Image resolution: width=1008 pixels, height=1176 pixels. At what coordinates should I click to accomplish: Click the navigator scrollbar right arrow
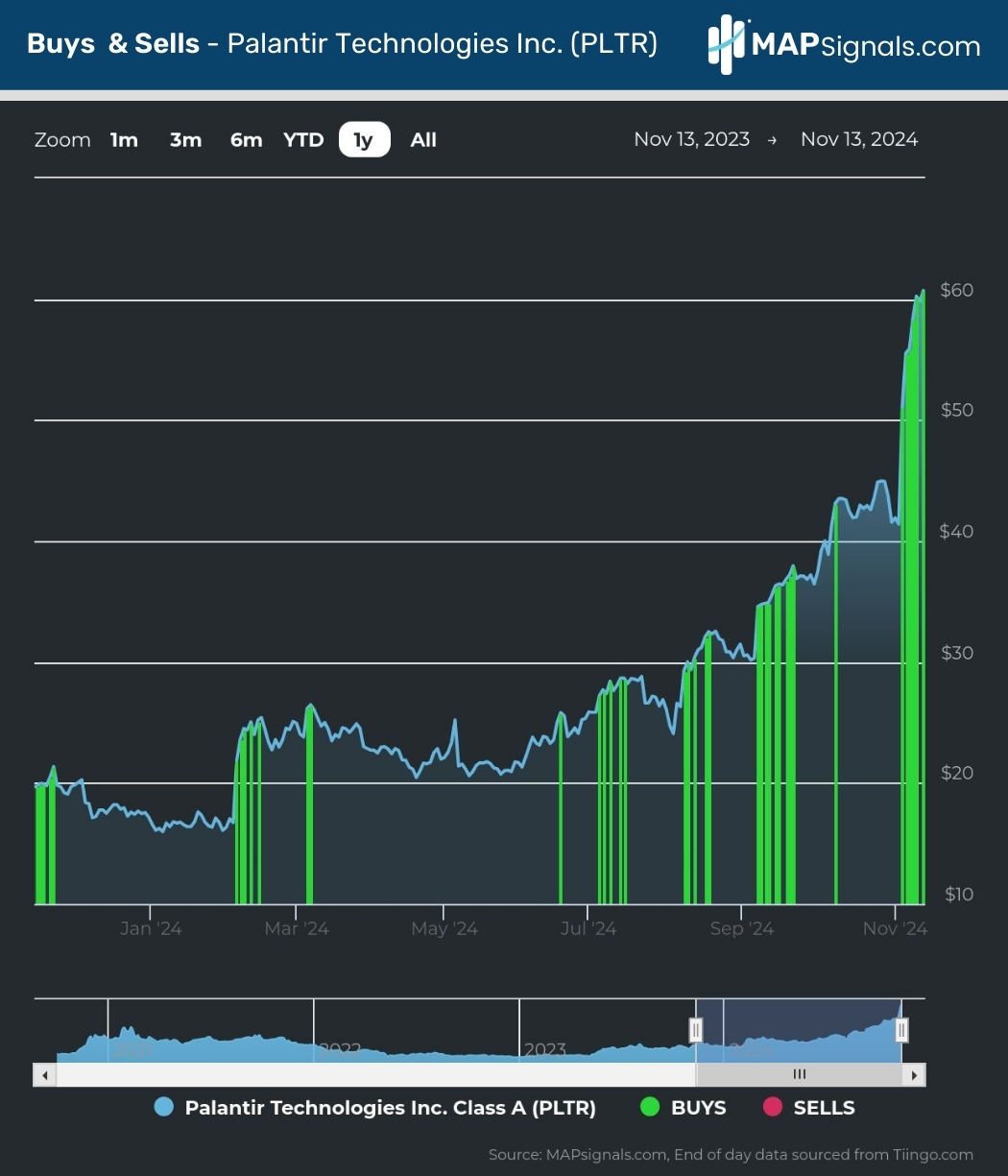915,1074
